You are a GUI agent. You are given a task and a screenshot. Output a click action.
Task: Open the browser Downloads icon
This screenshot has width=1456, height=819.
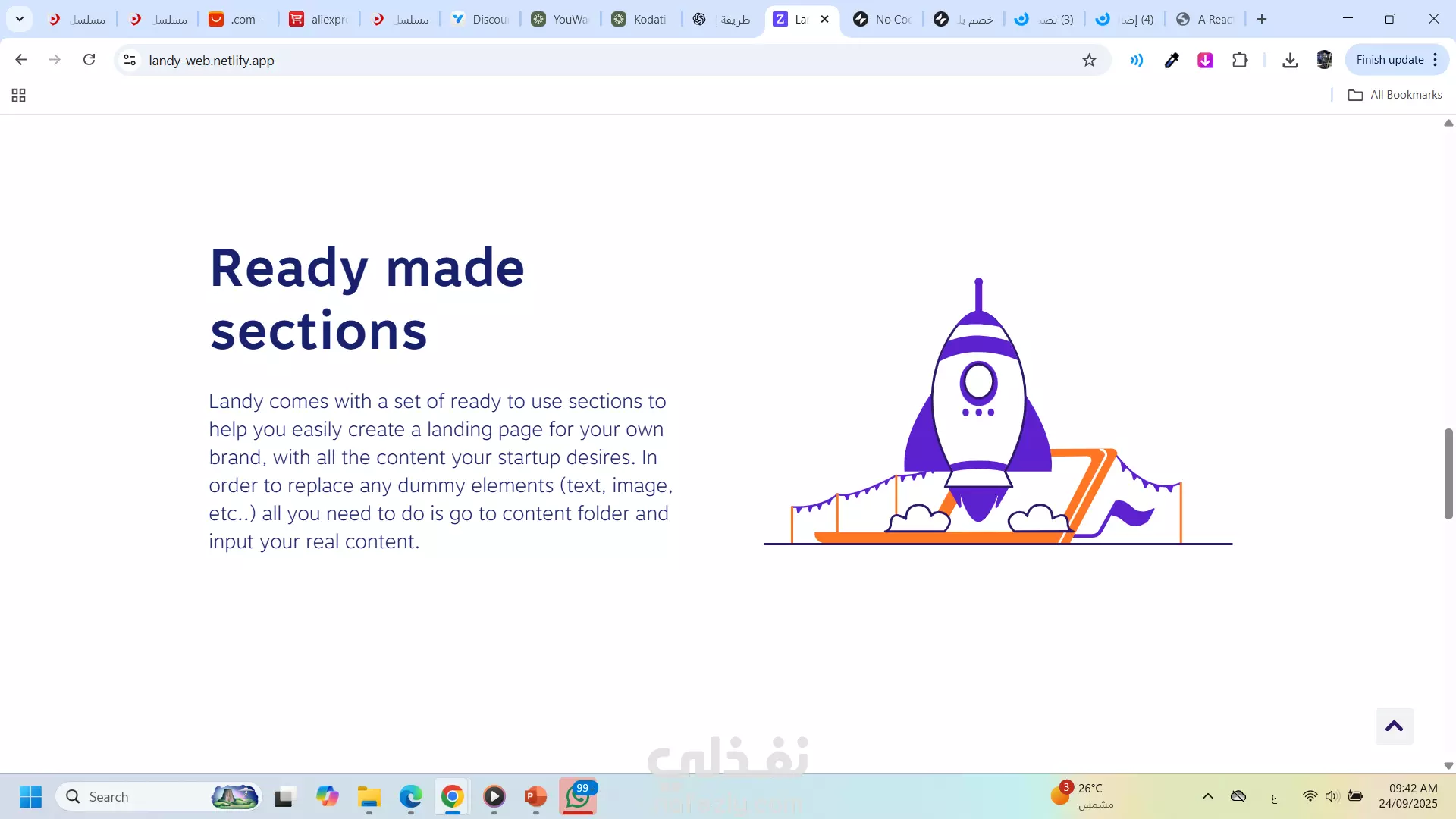pos(1290,60)
